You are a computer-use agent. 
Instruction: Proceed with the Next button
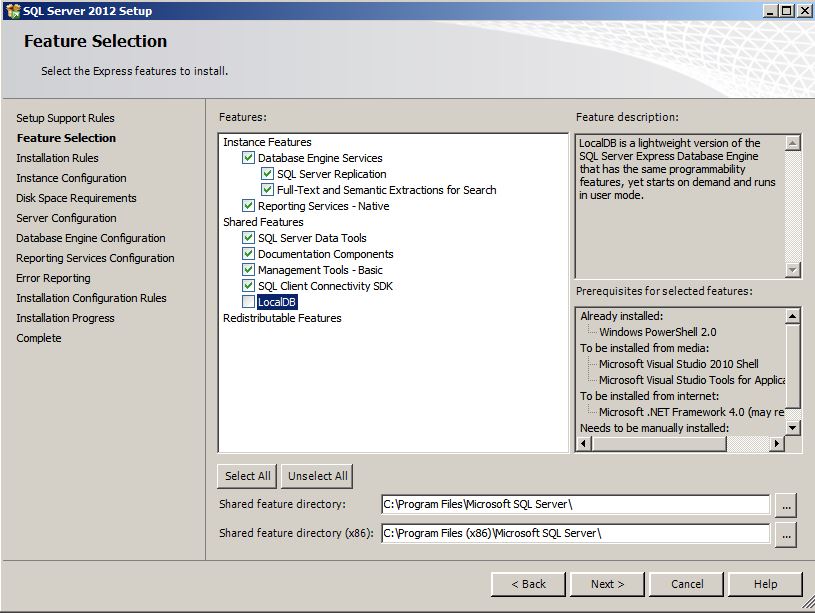click(607, 584)
